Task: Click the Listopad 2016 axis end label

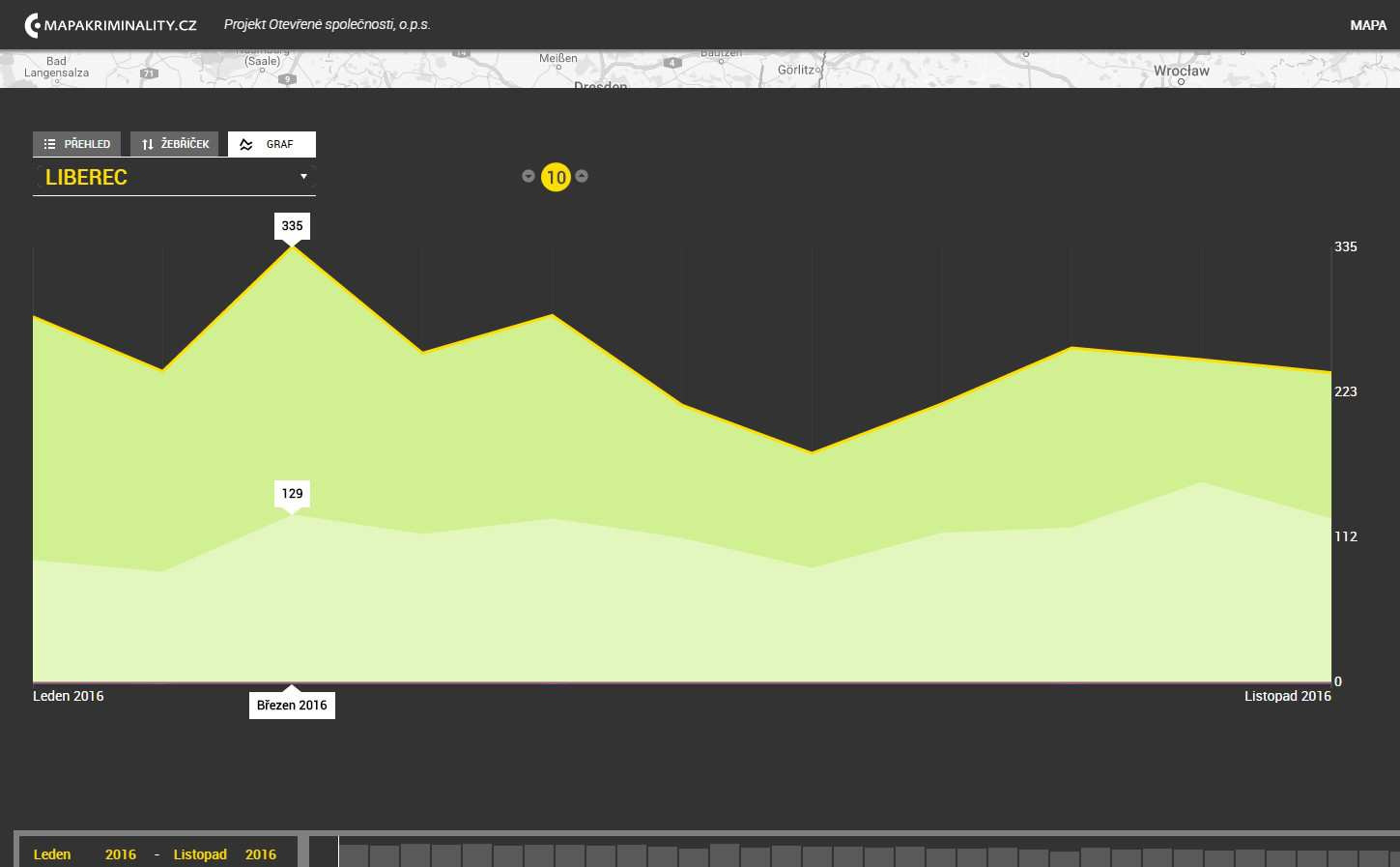Action: (1288, 696)
